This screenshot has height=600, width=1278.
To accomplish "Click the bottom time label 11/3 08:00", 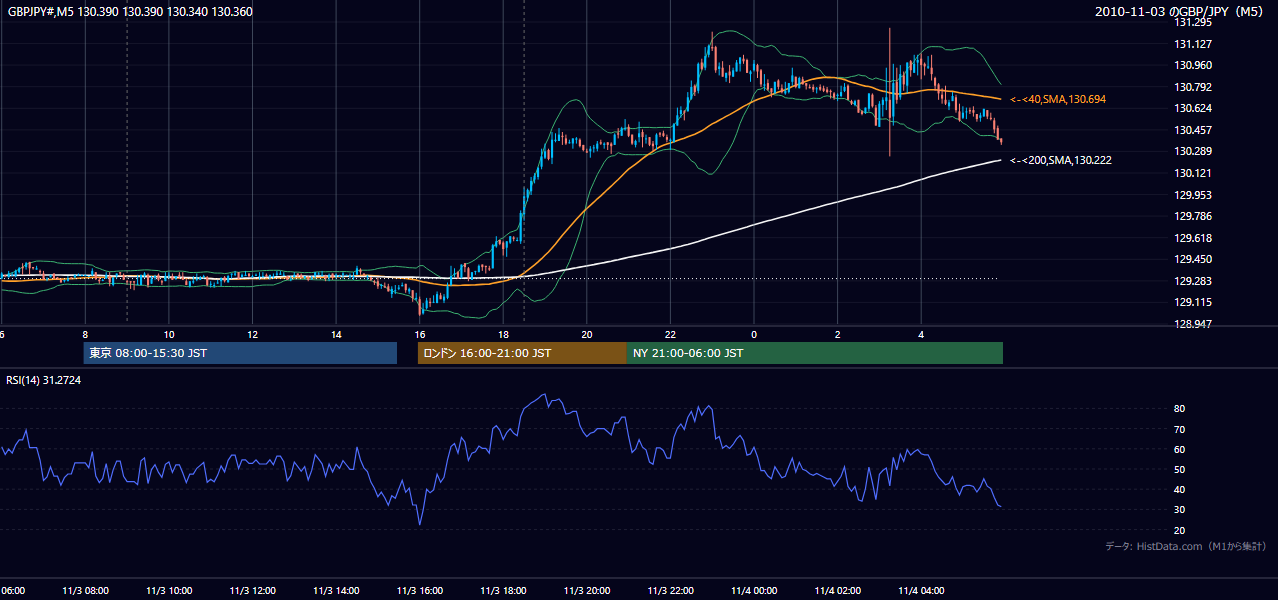I will tap(86, 590).
